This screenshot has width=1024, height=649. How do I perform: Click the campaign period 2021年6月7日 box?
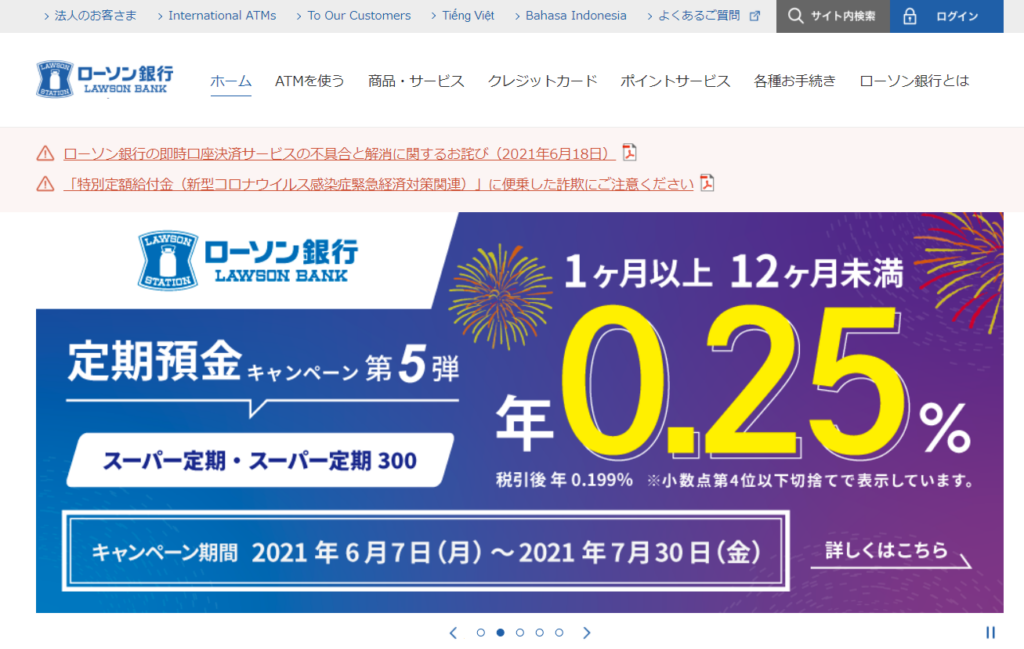click(x=426, y=552)
